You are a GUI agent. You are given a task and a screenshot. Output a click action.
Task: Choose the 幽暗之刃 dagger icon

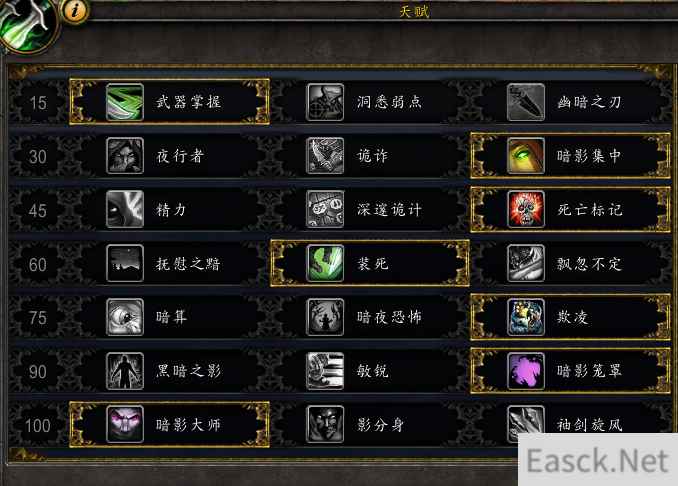coord(526,102)
